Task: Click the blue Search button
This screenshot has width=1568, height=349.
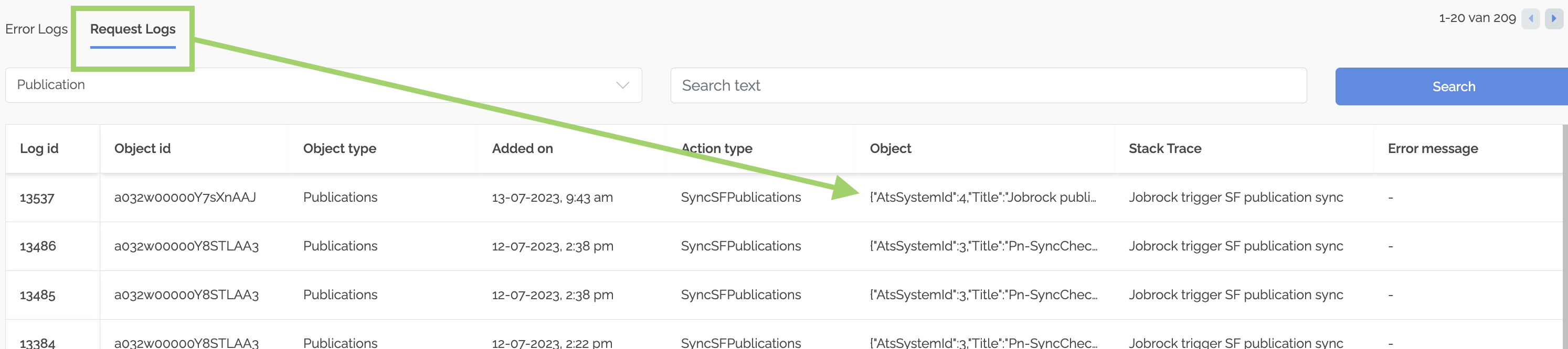Action: pyautogui.click(x=1453, y=86)
